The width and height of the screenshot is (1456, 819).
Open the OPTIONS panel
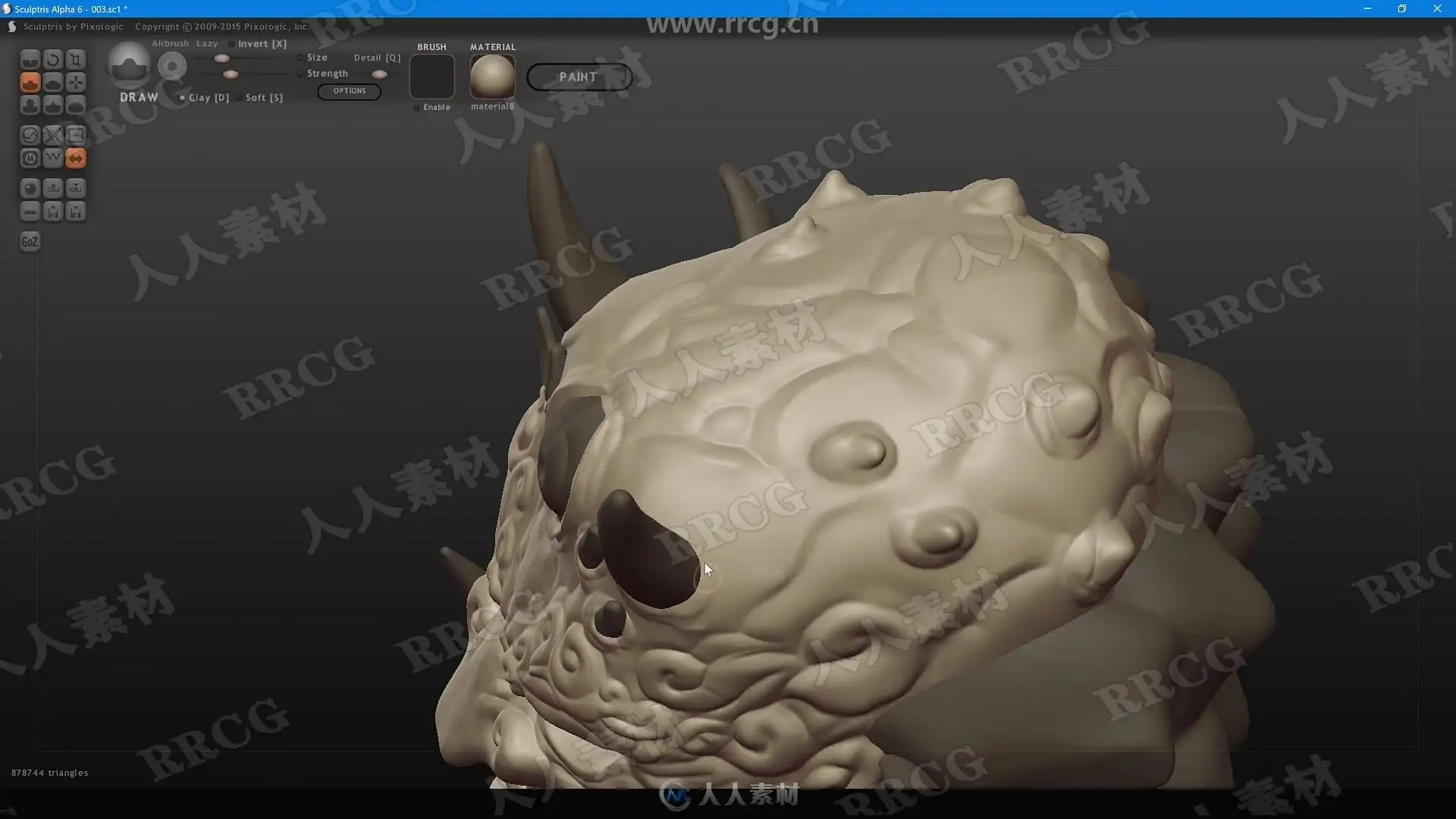click(x=350, y=91)
